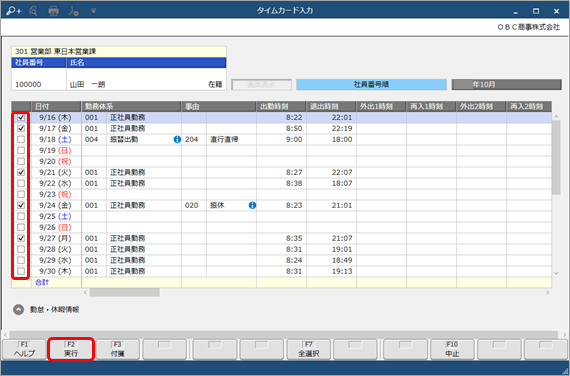Click the table scroll-down arrow
This screenshot has width=570, height=376.
coord(556,273)
